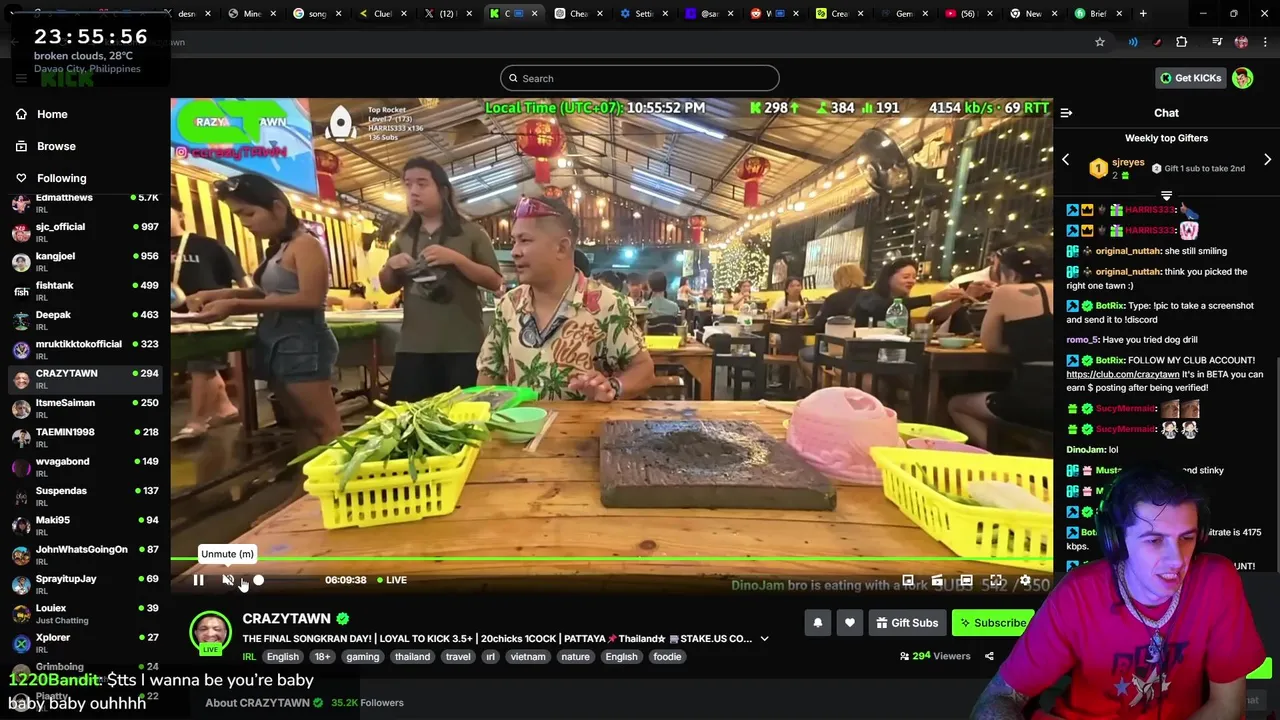Jump to LIVE in the player
This screenshot has height=720, width=1280.
pyautogui.click(x=392, y=580)
